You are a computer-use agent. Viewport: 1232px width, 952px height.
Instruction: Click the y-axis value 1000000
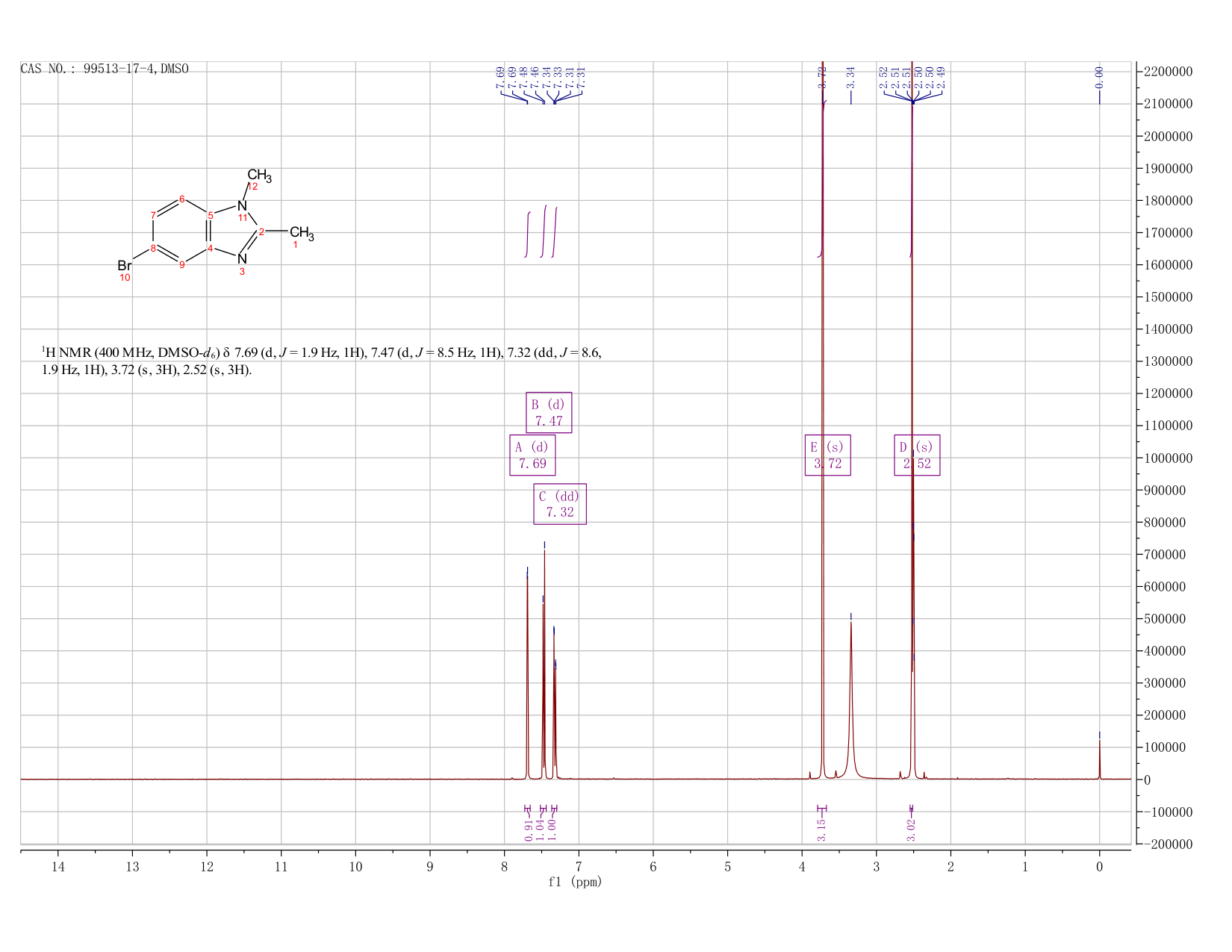click(x=1168, y=458)
